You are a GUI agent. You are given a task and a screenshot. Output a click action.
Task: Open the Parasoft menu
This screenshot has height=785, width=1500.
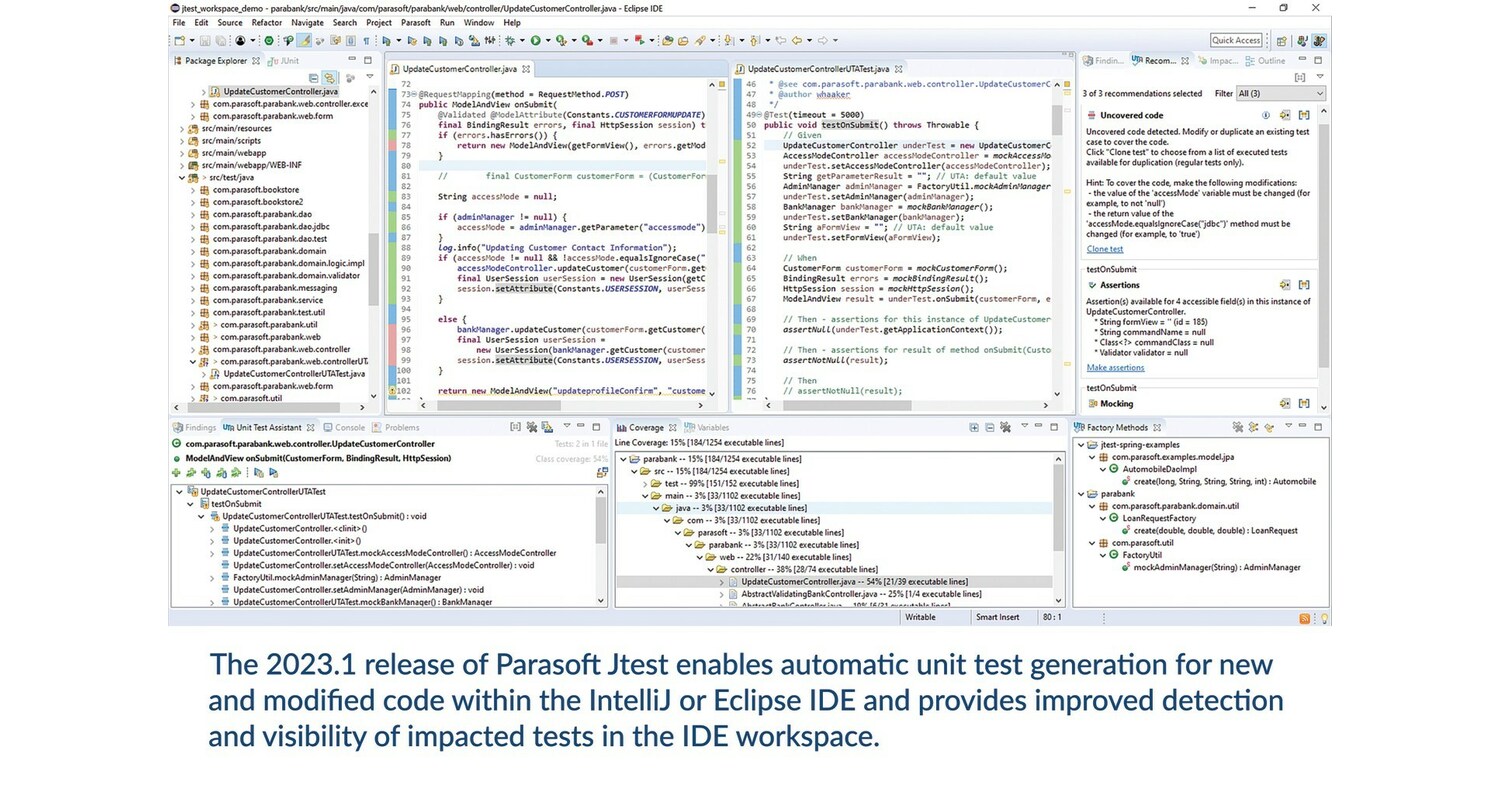(x=415, y=22)
